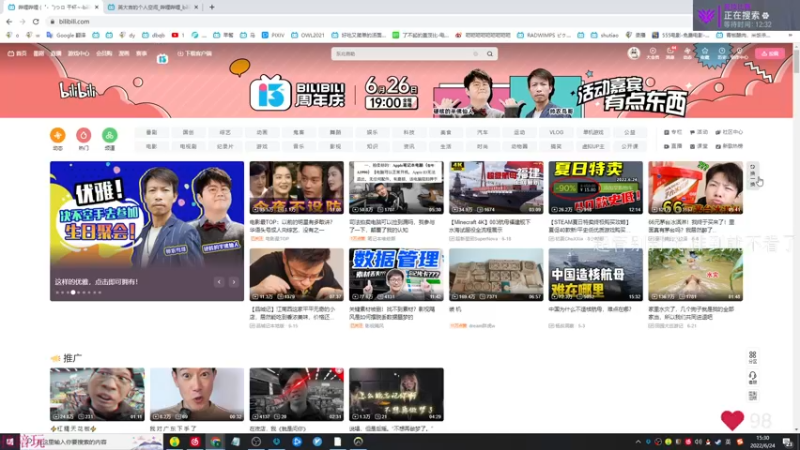This screenshot has height=450, width=800.
Task: Switch to the second browser tab
Action: [153, 7]
